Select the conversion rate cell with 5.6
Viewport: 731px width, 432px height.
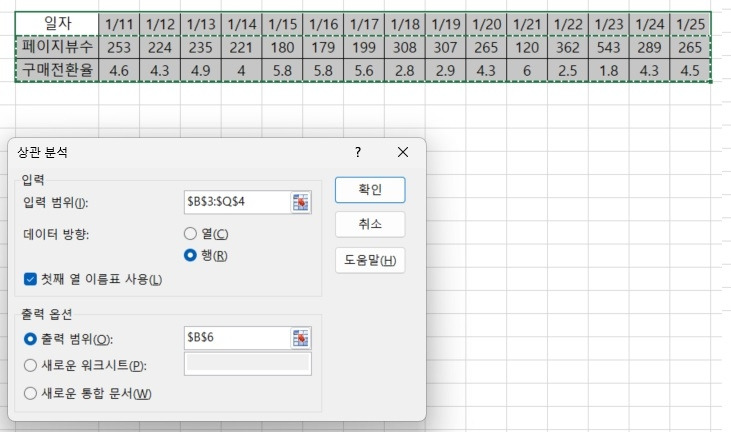[x=364, y=70]
